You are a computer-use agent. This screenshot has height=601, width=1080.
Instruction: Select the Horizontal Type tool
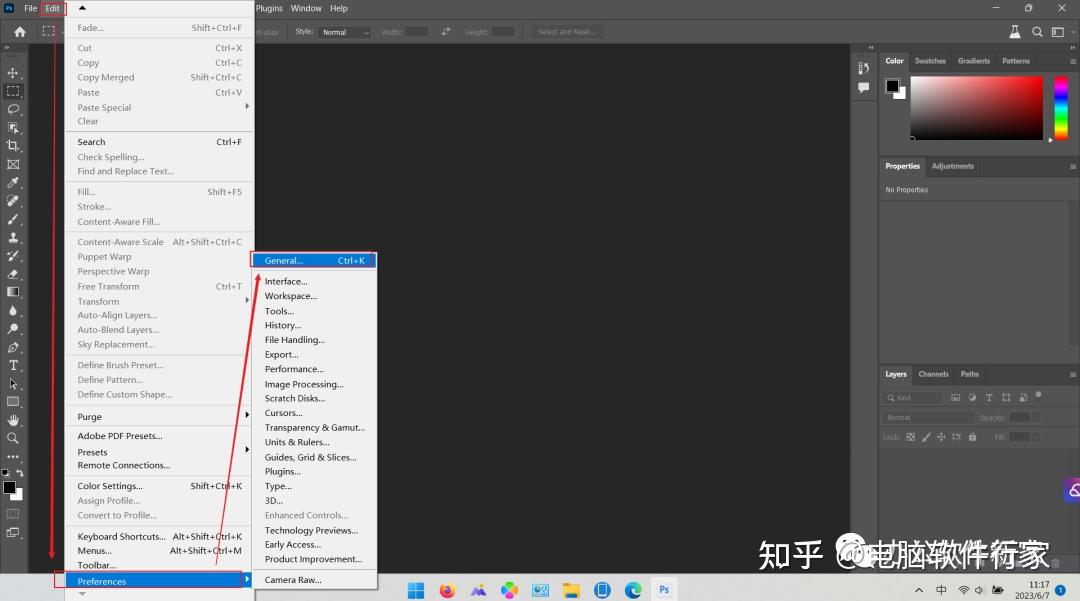tap(13, 366)
